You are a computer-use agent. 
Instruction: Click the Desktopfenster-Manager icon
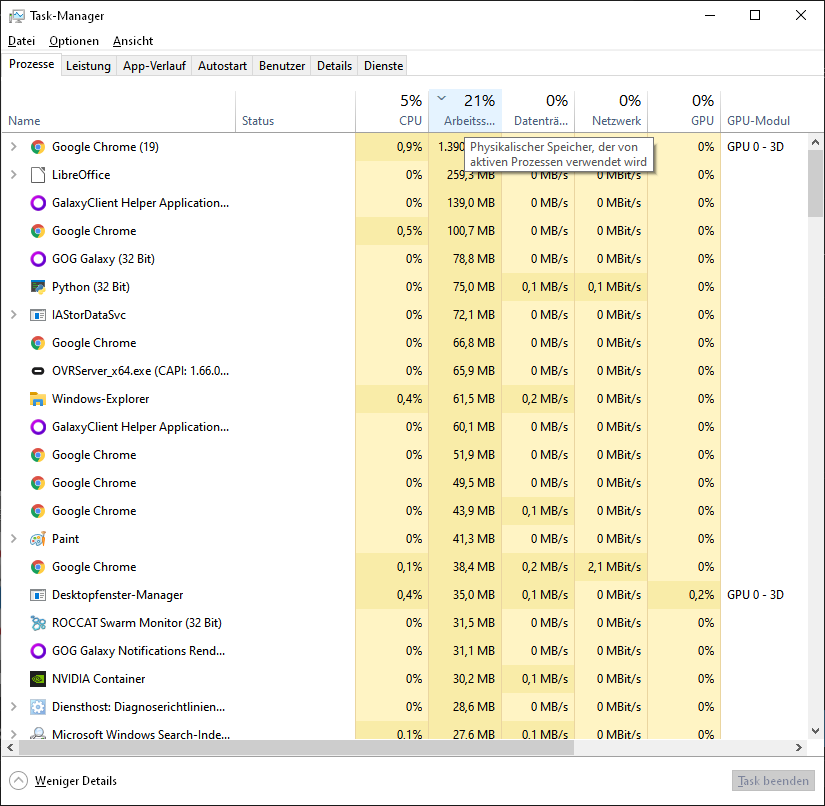(x=37, y=595)
